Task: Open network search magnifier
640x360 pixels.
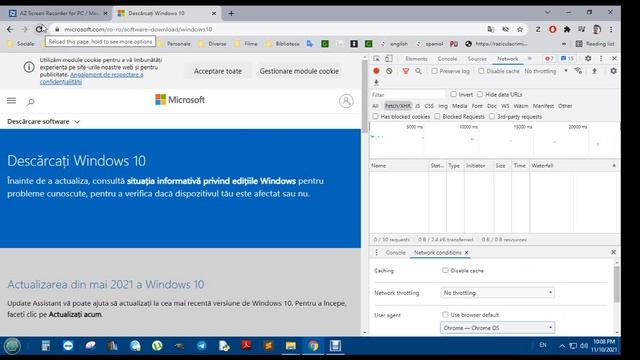Action: click(x=418, y=71)
